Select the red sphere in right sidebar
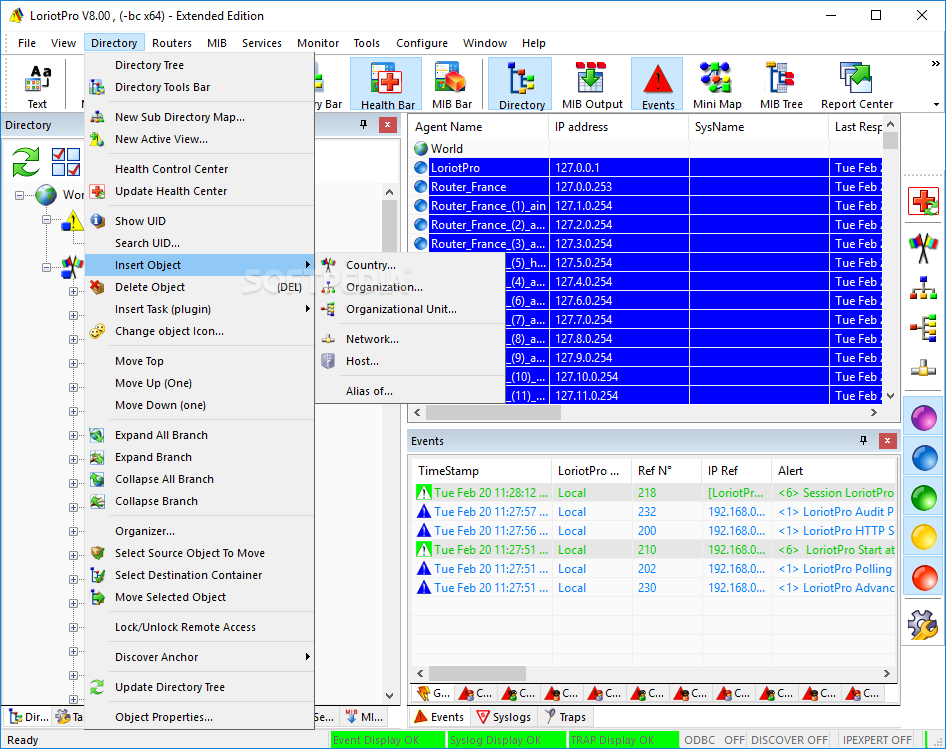 [924, 578]
